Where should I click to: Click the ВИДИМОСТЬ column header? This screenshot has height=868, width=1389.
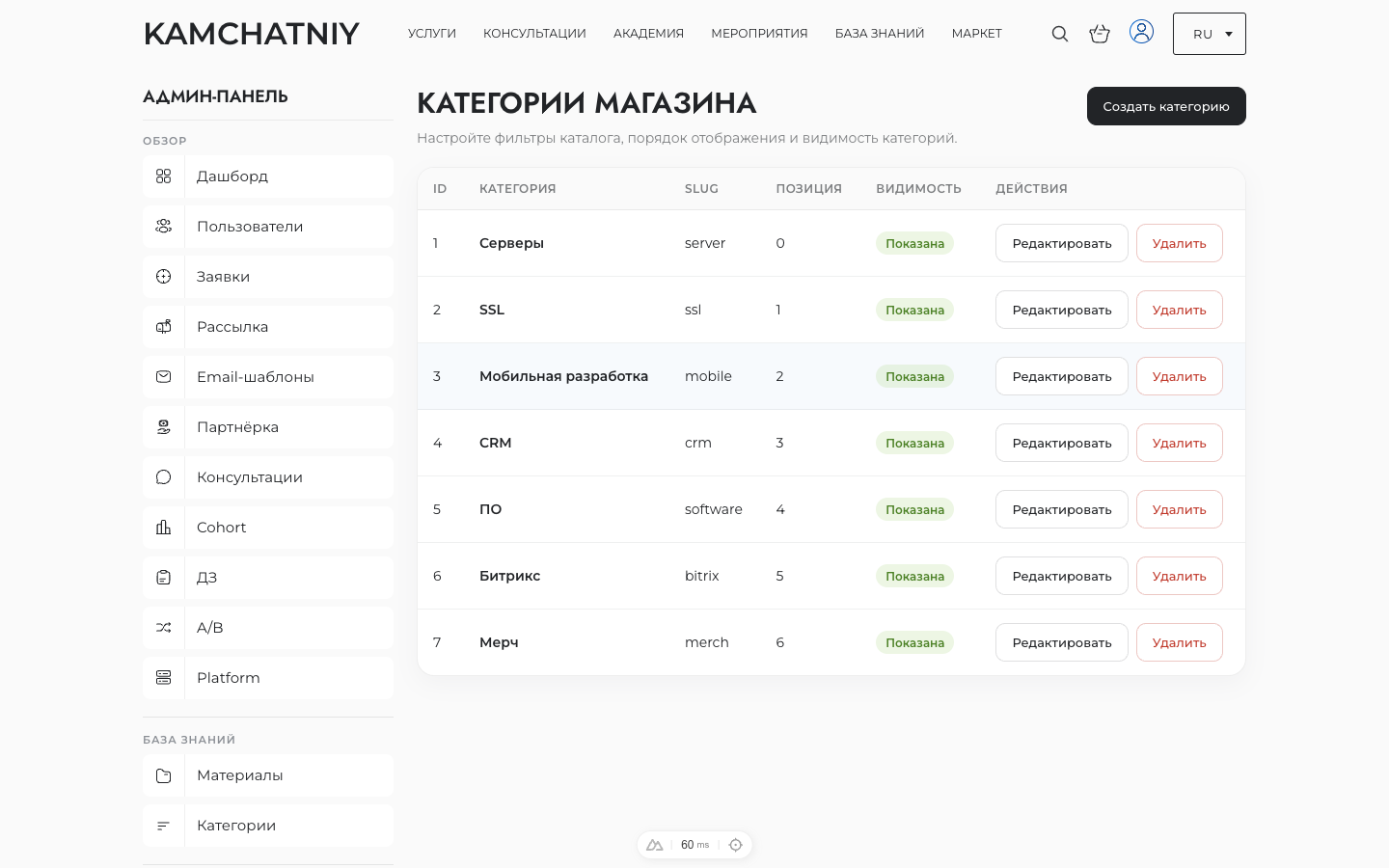pos(918,189)
